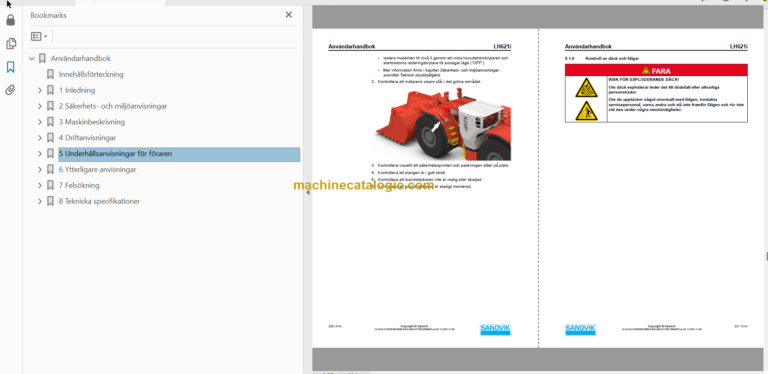This screenshot has height=374, width=768.
Task: Collapse the Användarhandbok root bookmark
Action: 32,59
